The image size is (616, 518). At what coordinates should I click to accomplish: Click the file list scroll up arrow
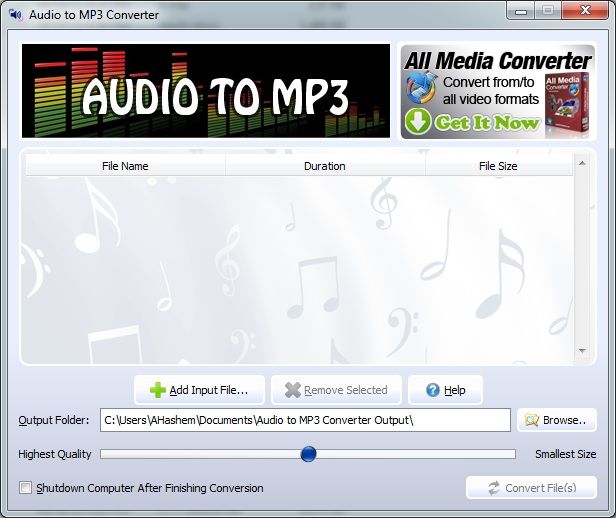(x=583, y=163)
